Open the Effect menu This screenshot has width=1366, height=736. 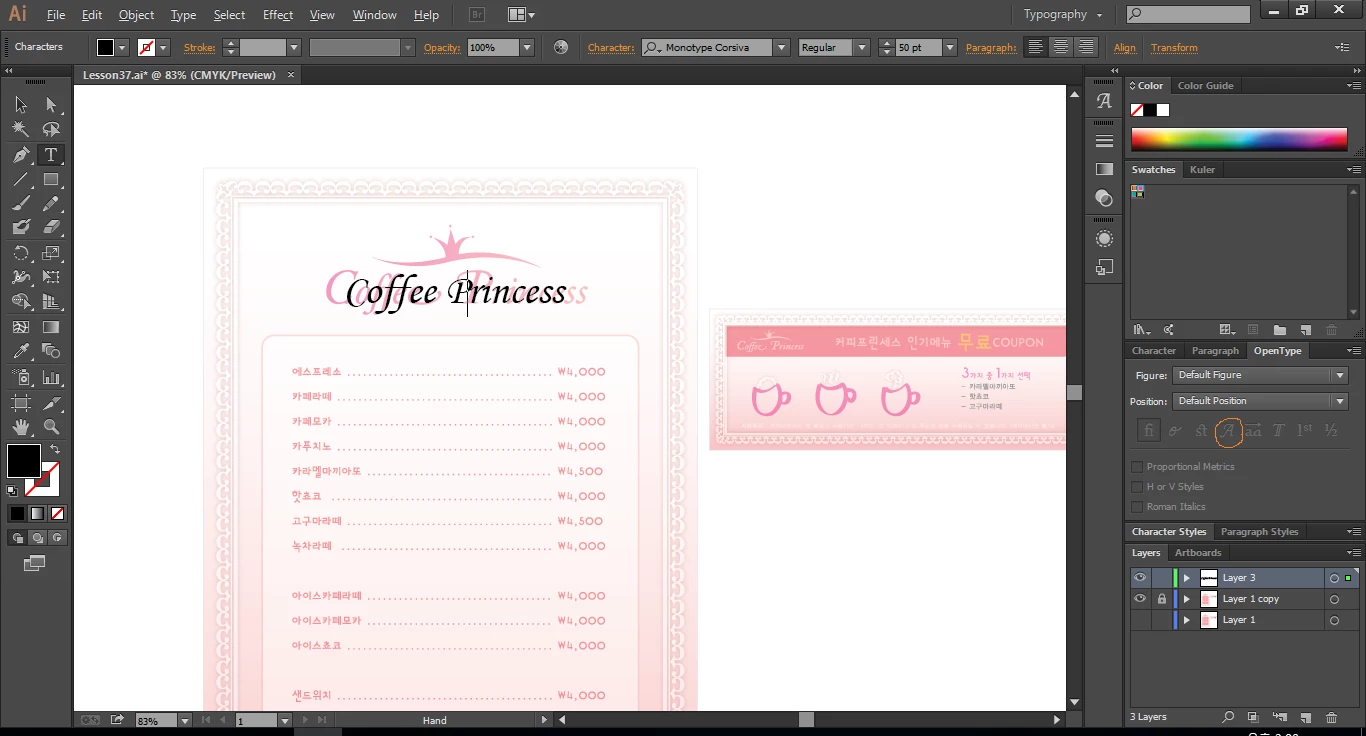278,15
